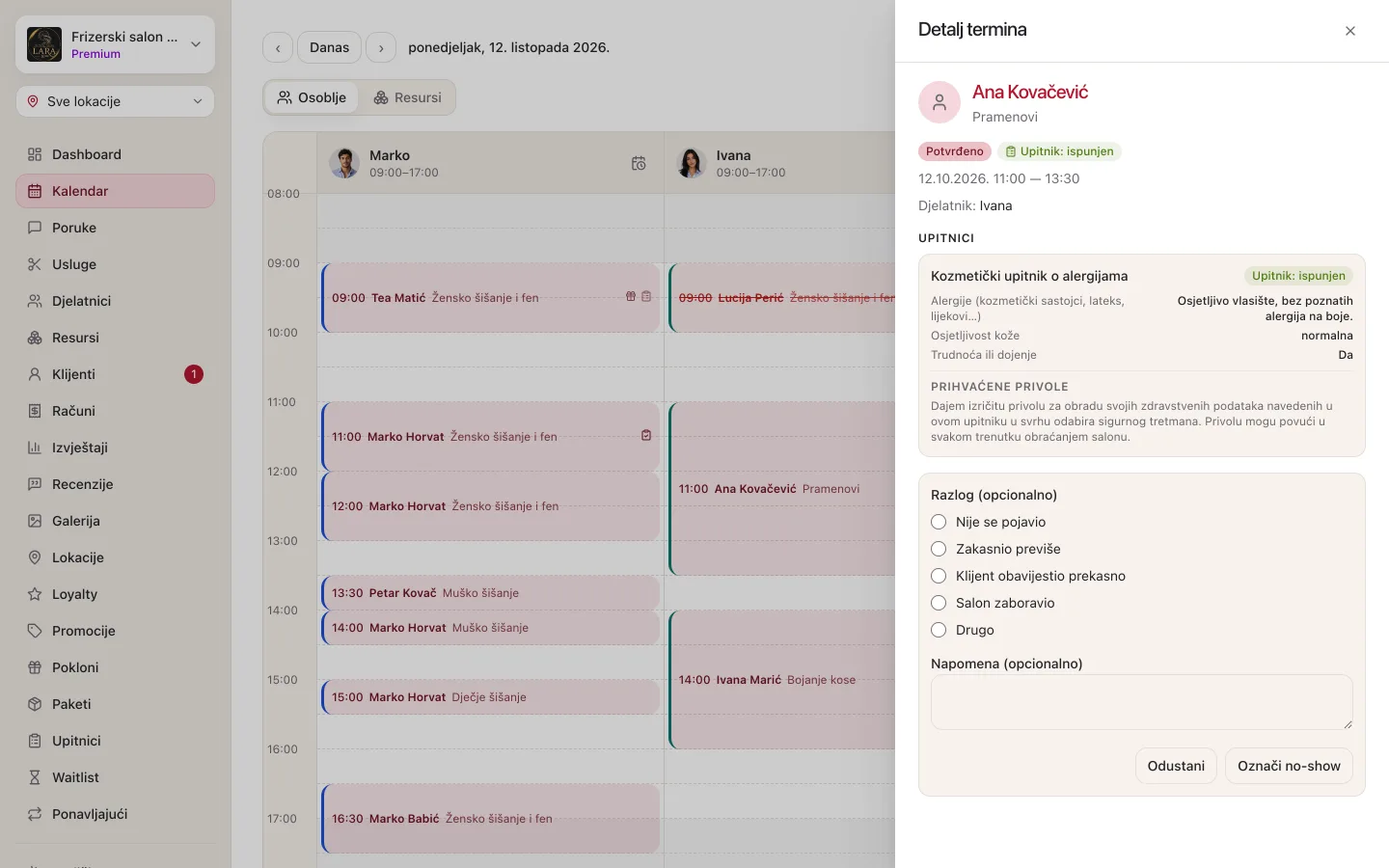Select the 'Drugo' reason option
The width and height of the screenshot is (1389, 868).
tap(939, 630)
